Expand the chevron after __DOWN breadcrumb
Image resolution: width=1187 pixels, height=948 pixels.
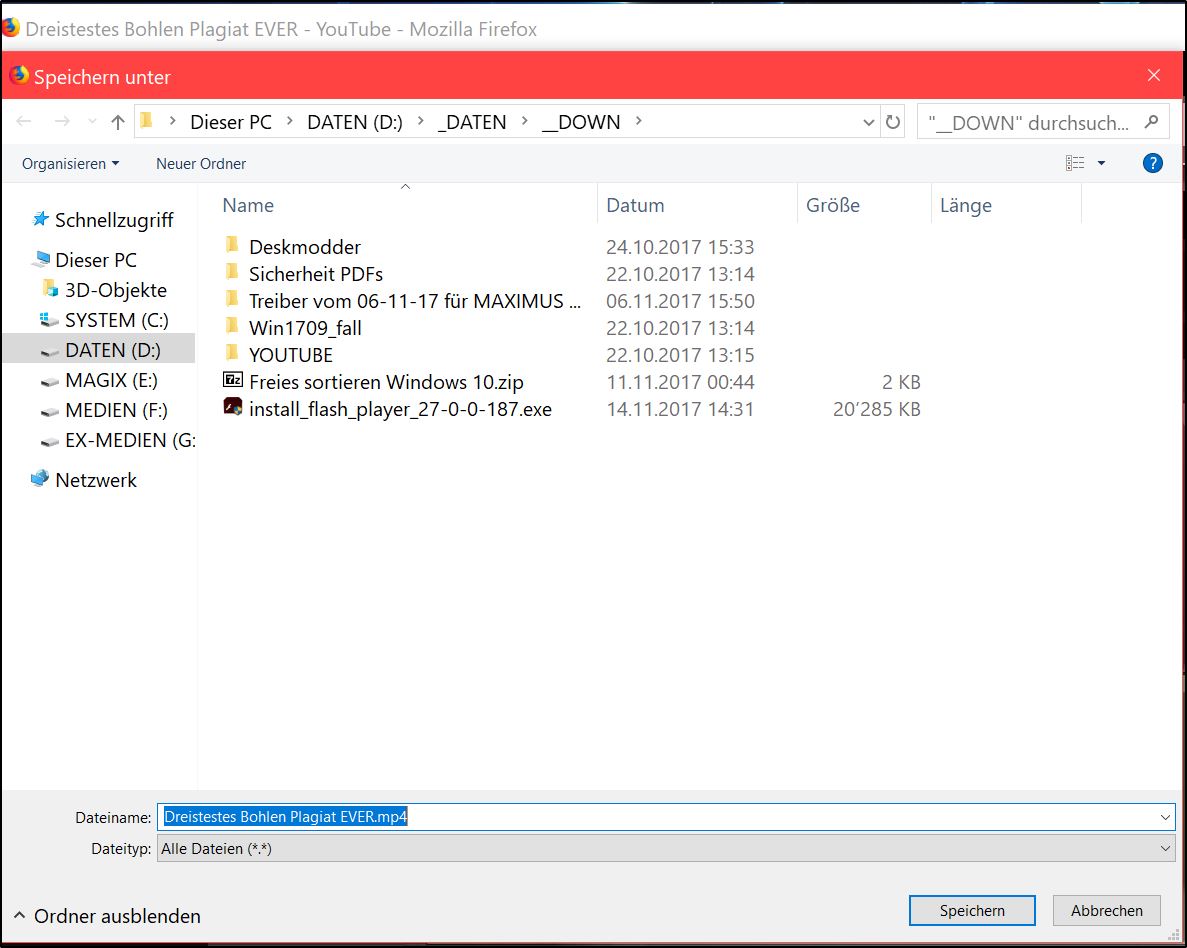[639, 121]
